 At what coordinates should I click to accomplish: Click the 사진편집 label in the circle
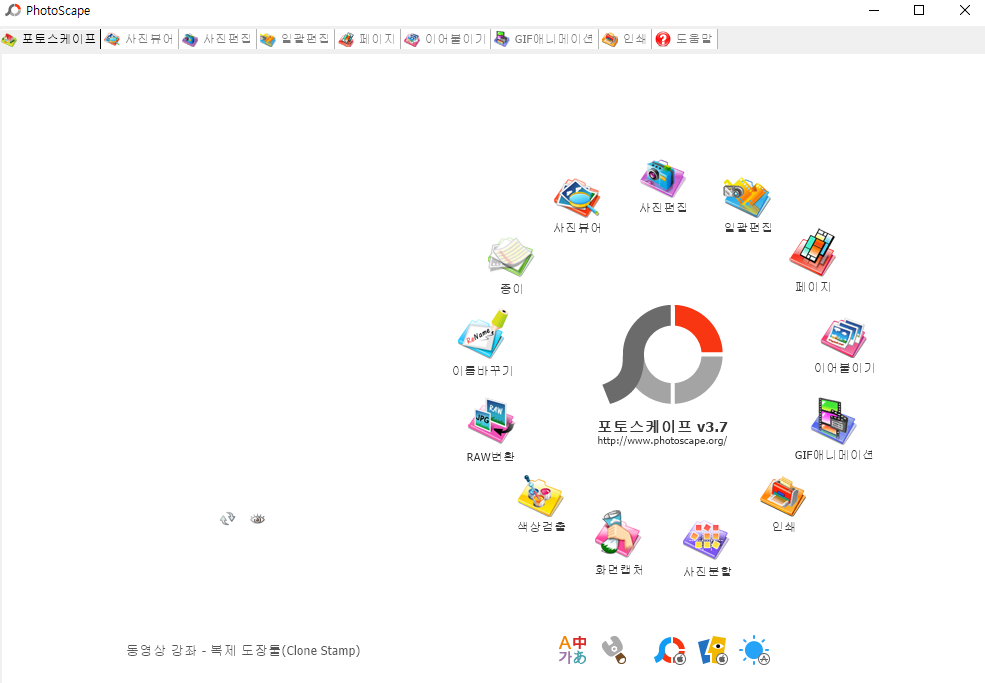(x=663, y=207)
